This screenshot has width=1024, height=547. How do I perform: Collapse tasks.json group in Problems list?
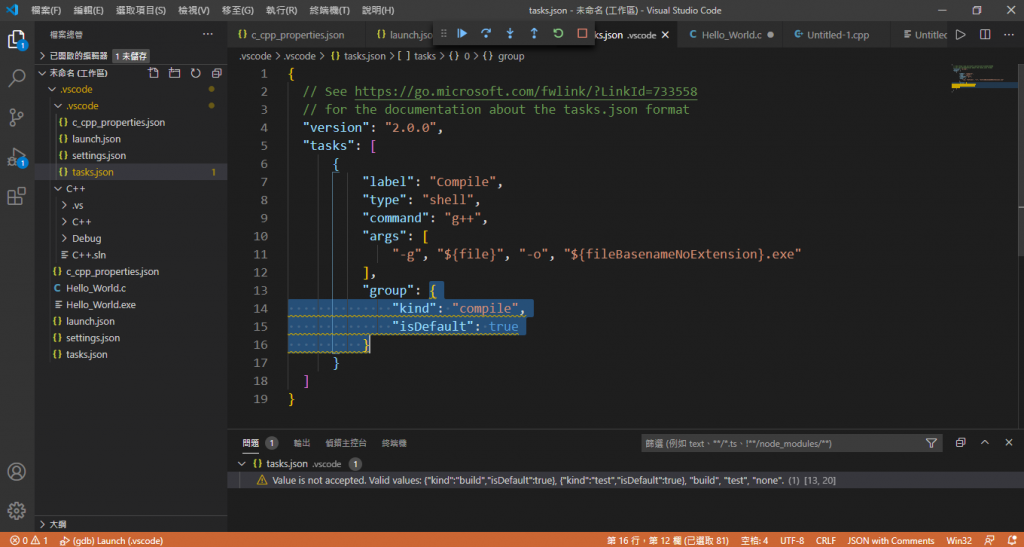[x=240, y=464]
